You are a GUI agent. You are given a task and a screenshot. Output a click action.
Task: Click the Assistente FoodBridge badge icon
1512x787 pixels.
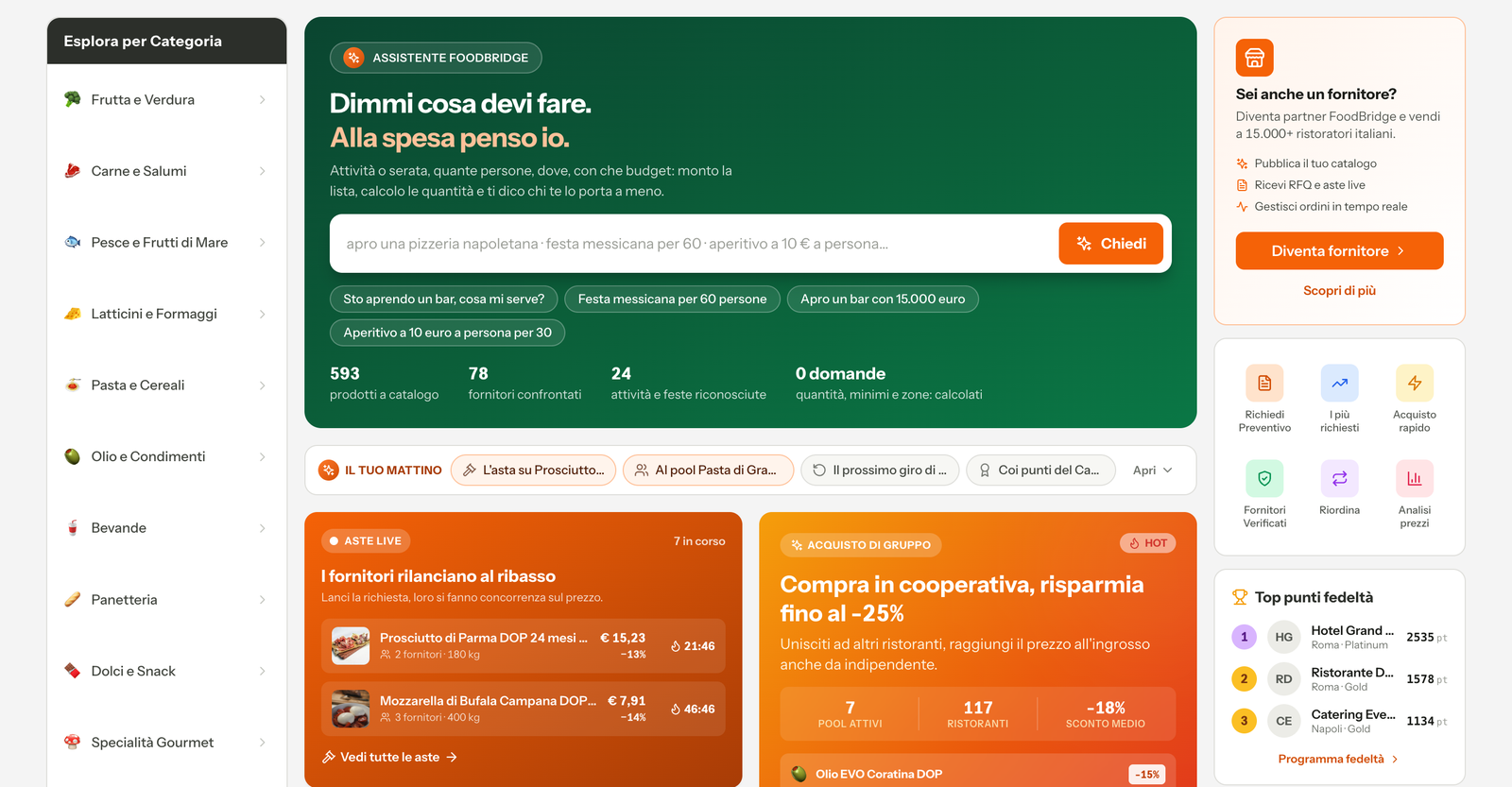(x=353, y=58)
